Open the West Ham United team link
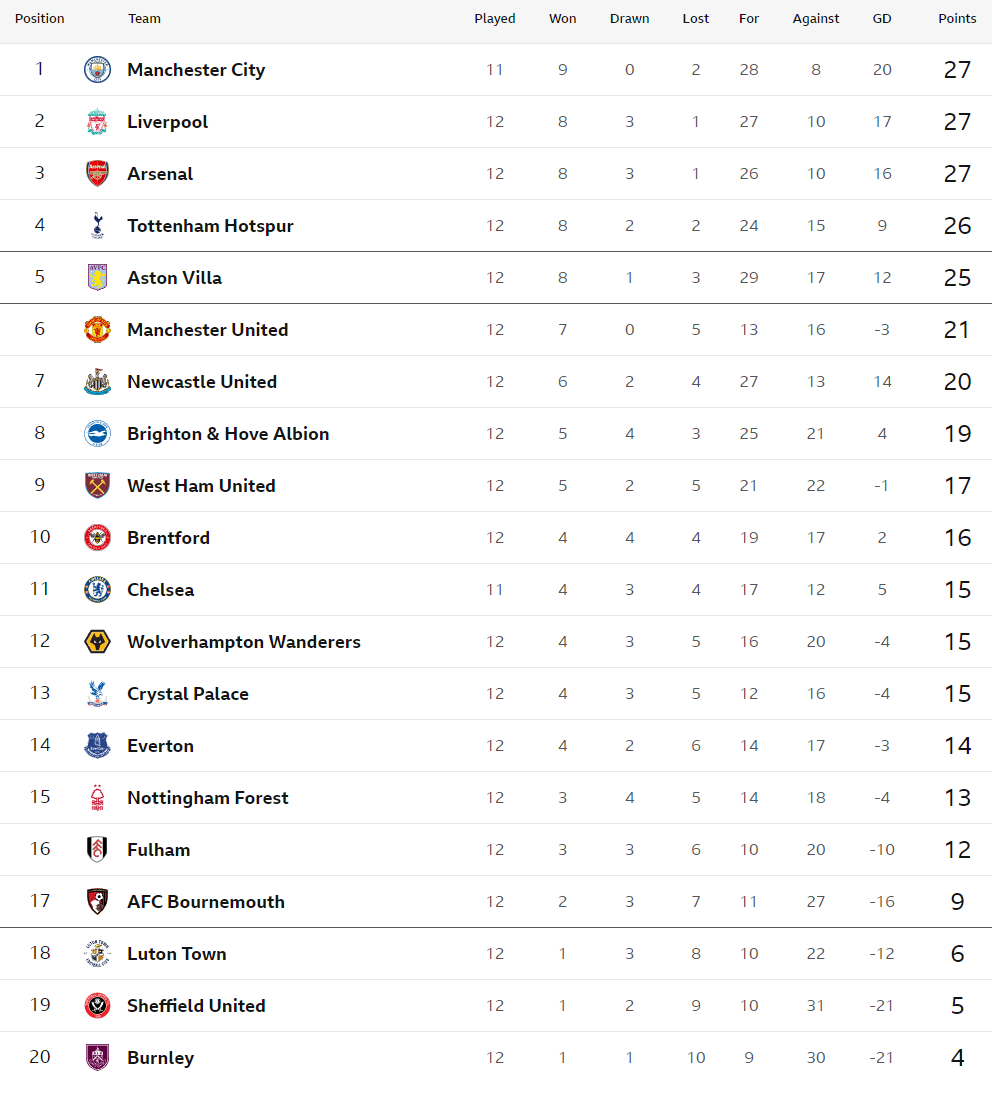This screenshot has width=992, height=1093. point(201,486)
